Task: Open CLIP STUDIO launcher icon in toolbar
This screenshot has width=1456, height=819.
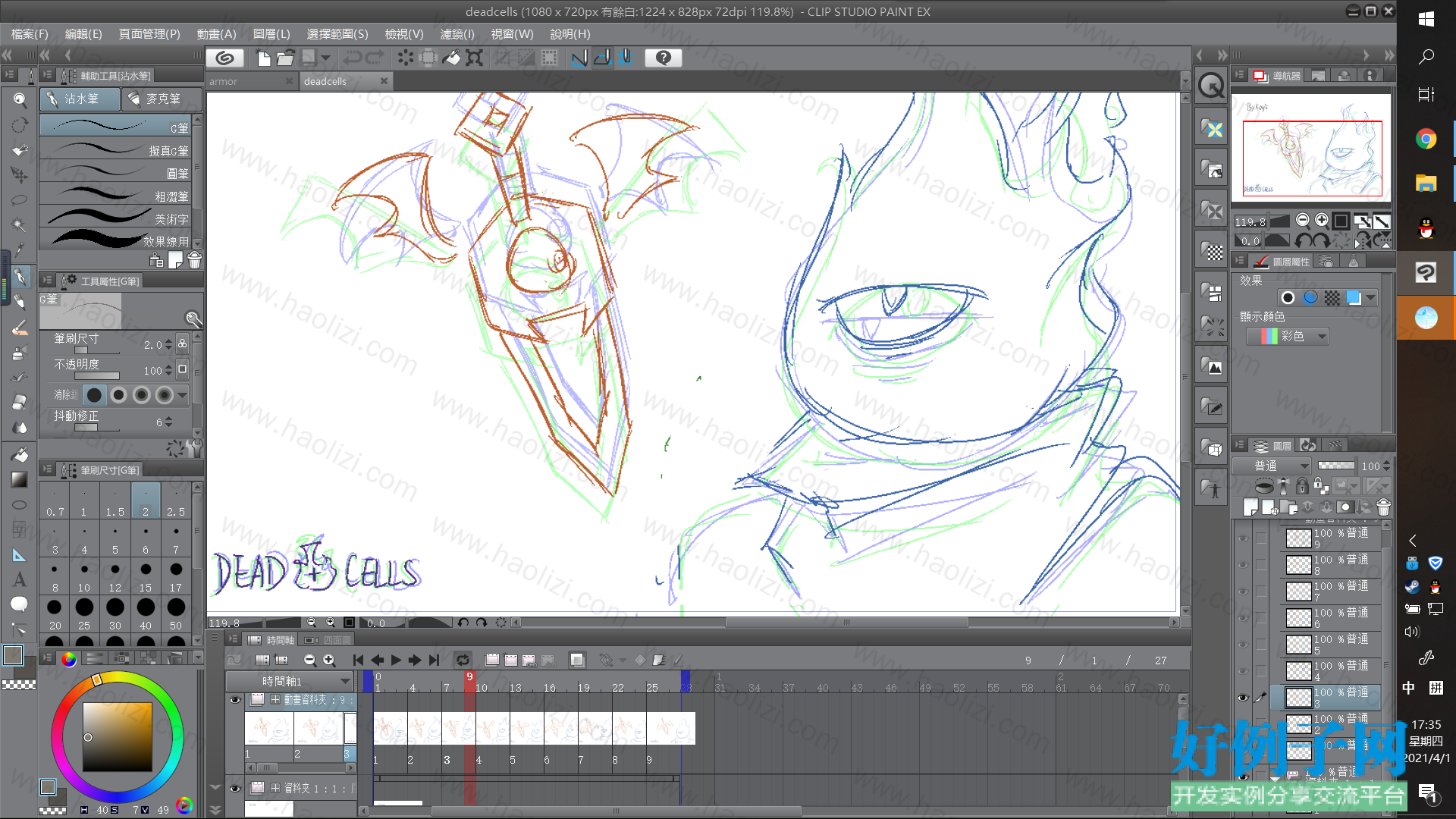Action: 224,58
